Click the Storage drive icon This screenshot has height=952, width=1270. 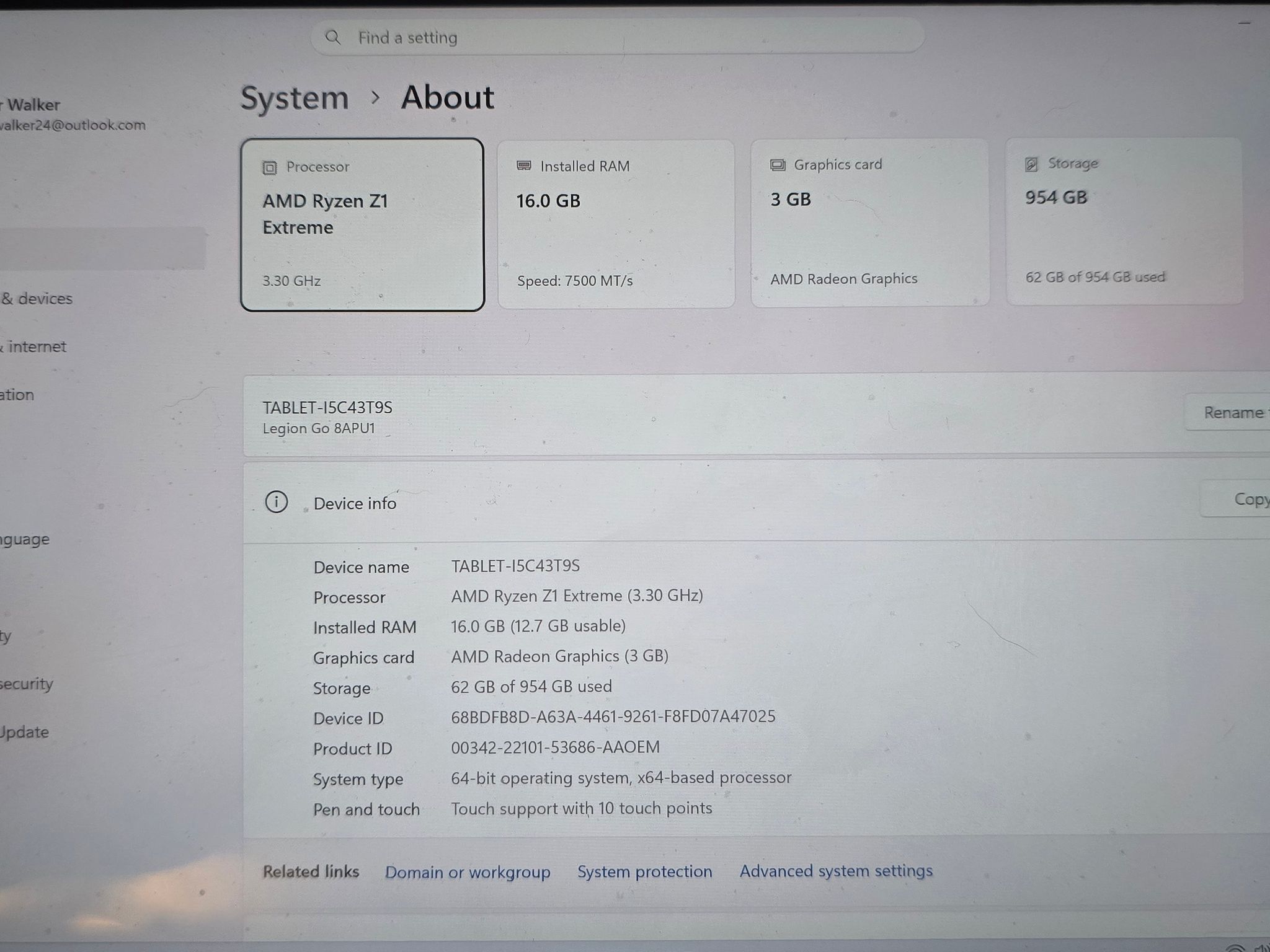tap(1031, 164)
